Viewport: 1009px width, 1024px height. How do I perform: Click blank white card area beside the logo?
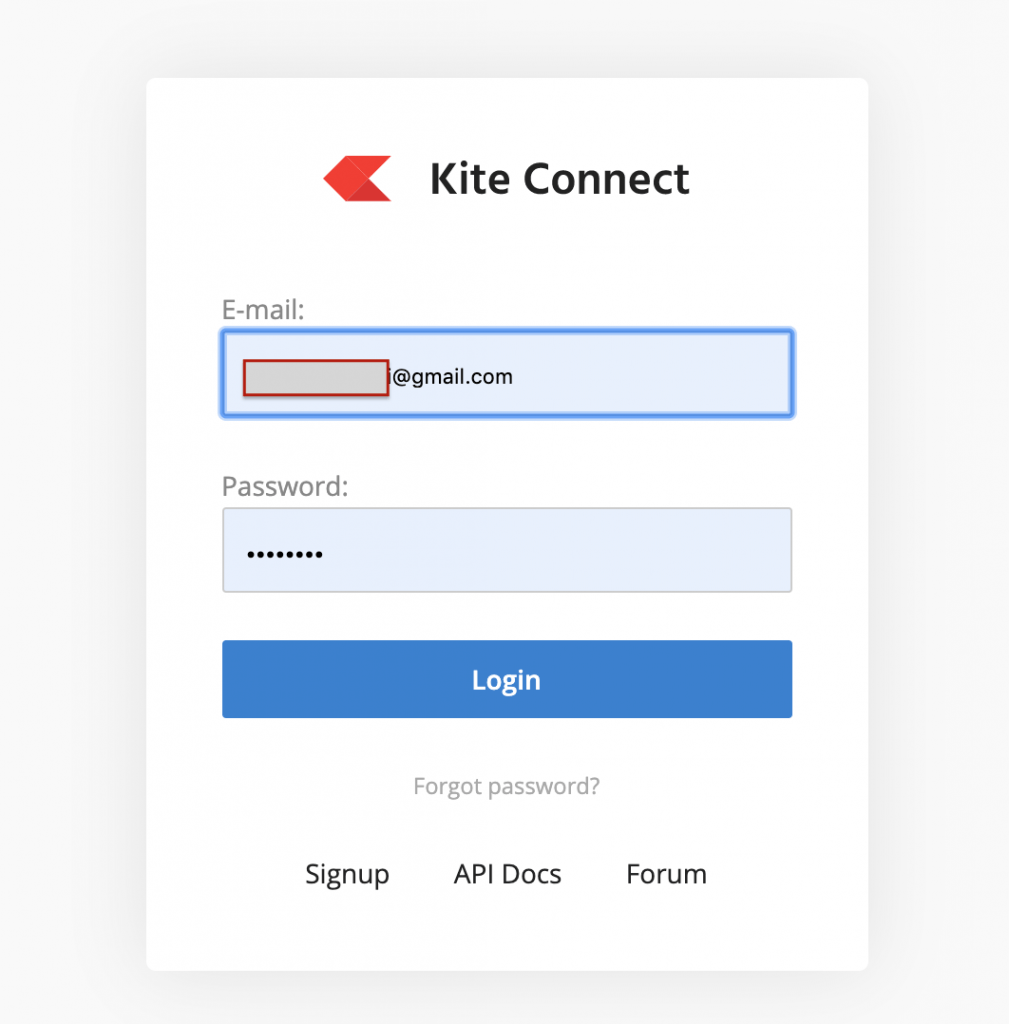780,180
